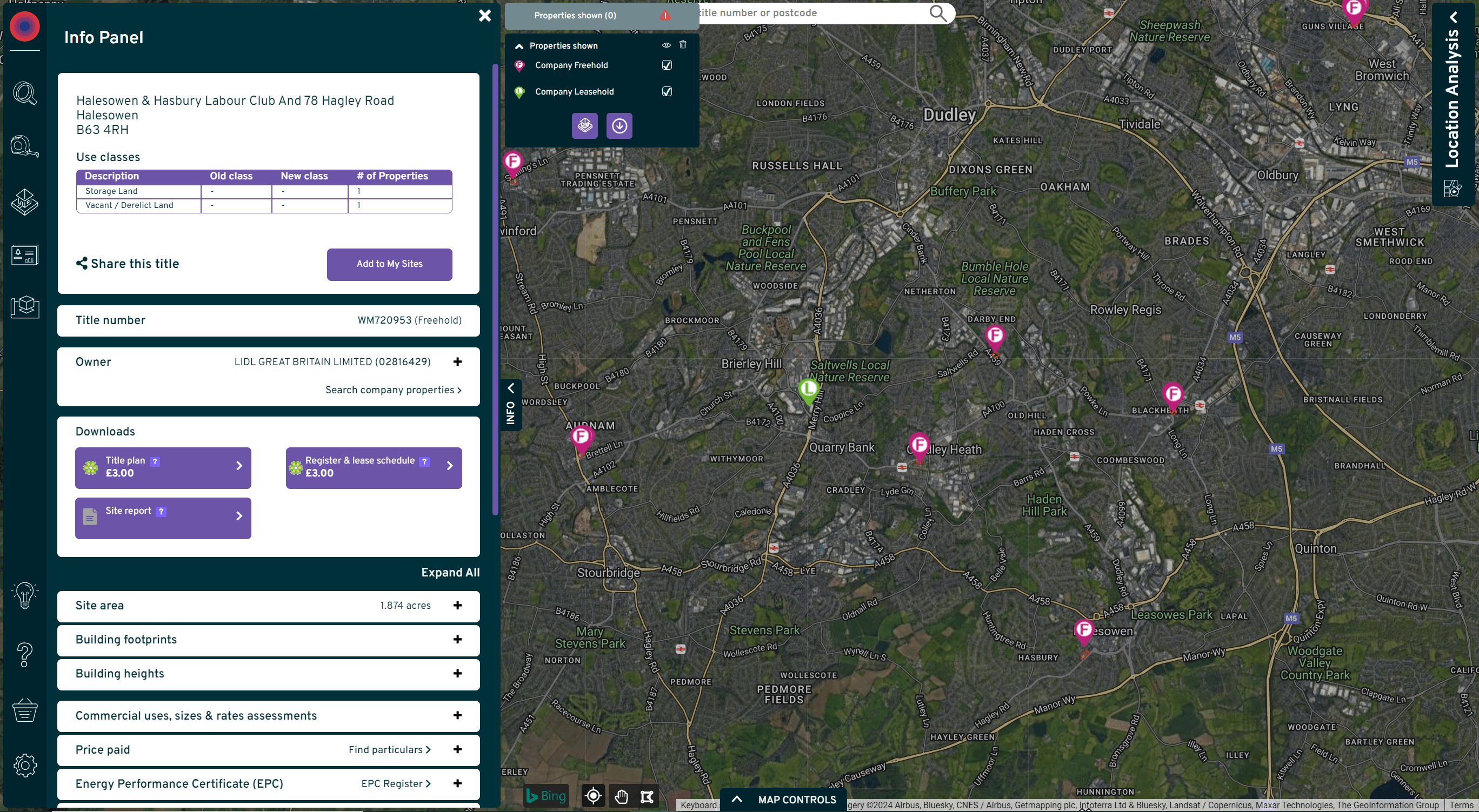The image size is (1479, 812).
Task: Open the lightbulb insights icon in sidebar
Action: pyautogui.click(x=25, y=595)
